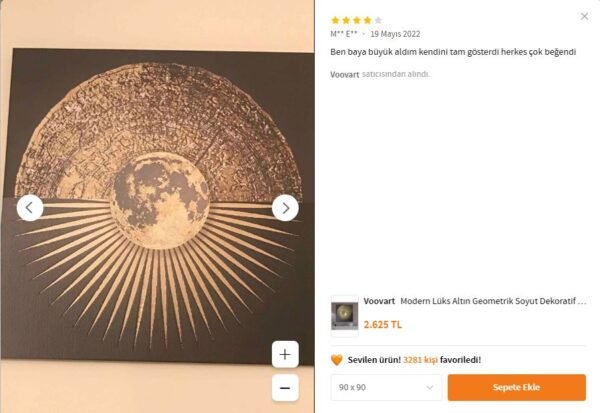Click the Voovart brand name beside product title
This screenshot has height=413, width=600.
379,300
